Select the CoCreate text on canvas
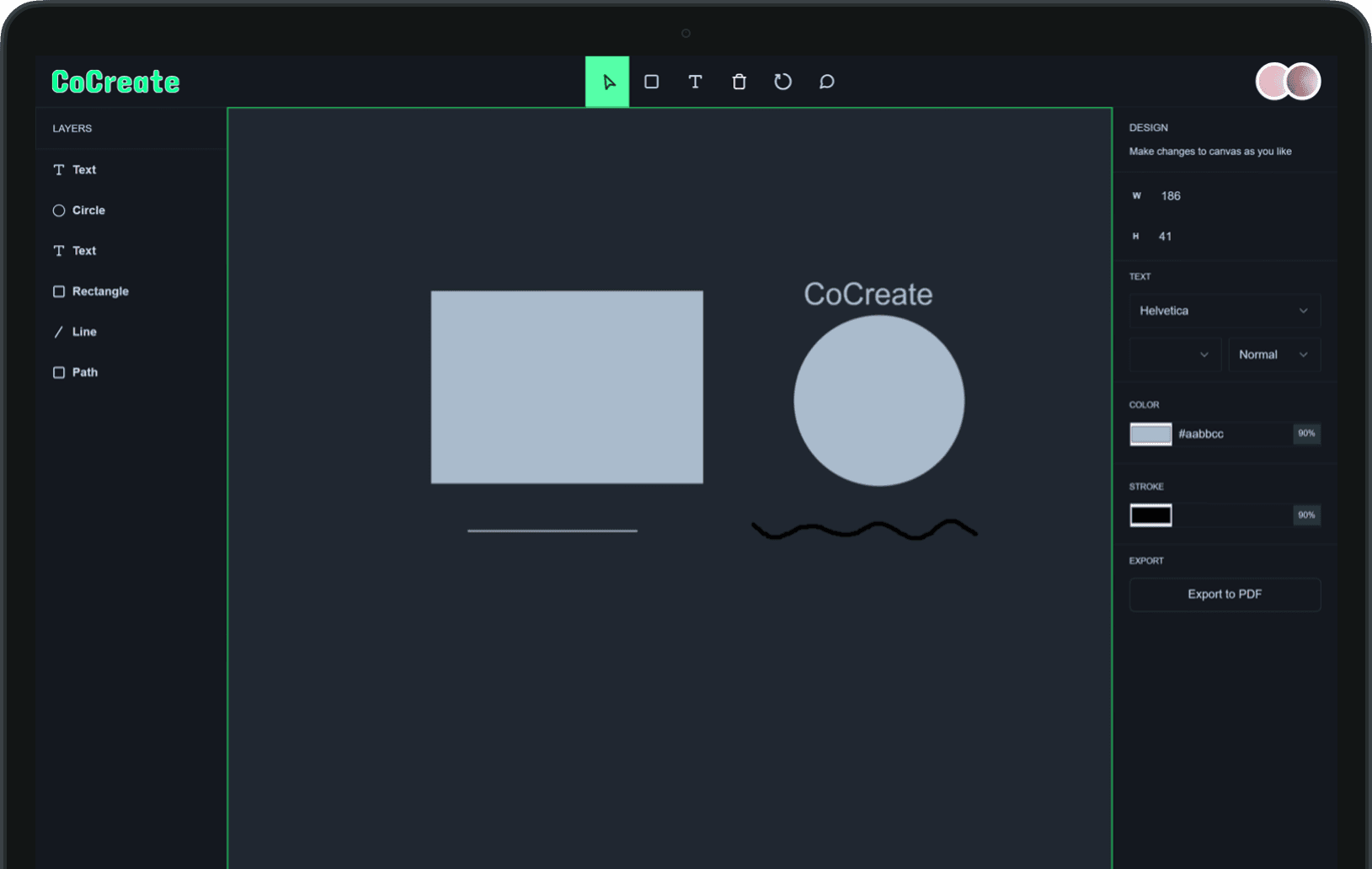Image resolution: width=1372 pixels, height=869 pixels. tap(868, 294)
